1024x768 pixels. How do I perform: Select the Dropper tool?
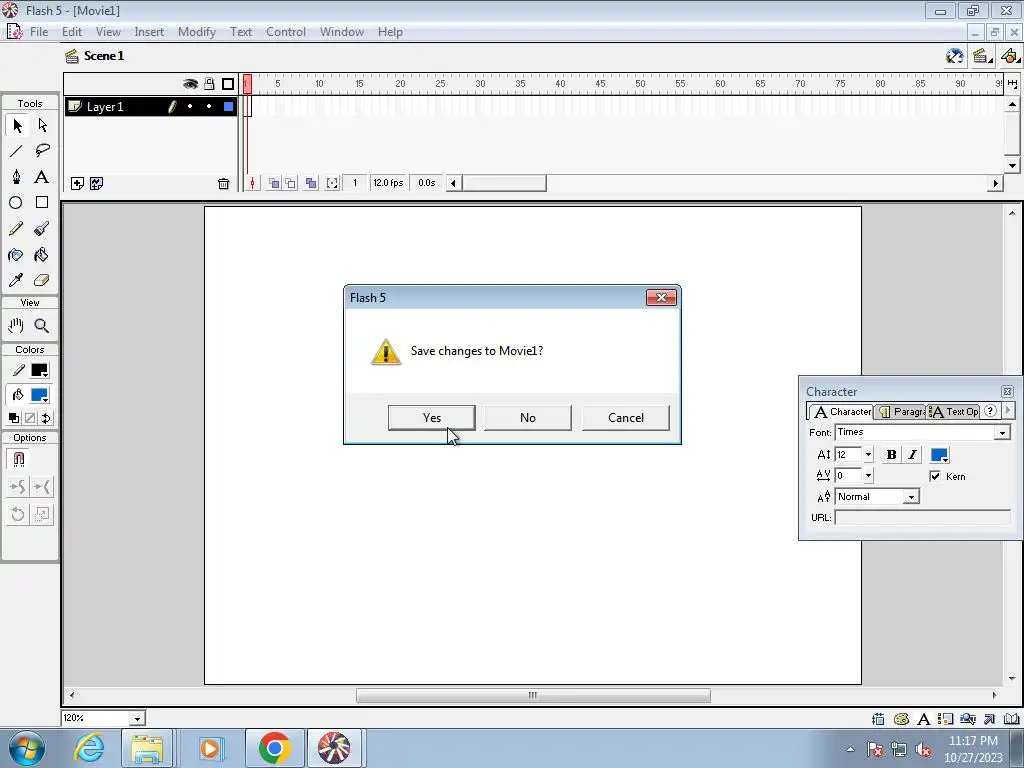[16, 280]
